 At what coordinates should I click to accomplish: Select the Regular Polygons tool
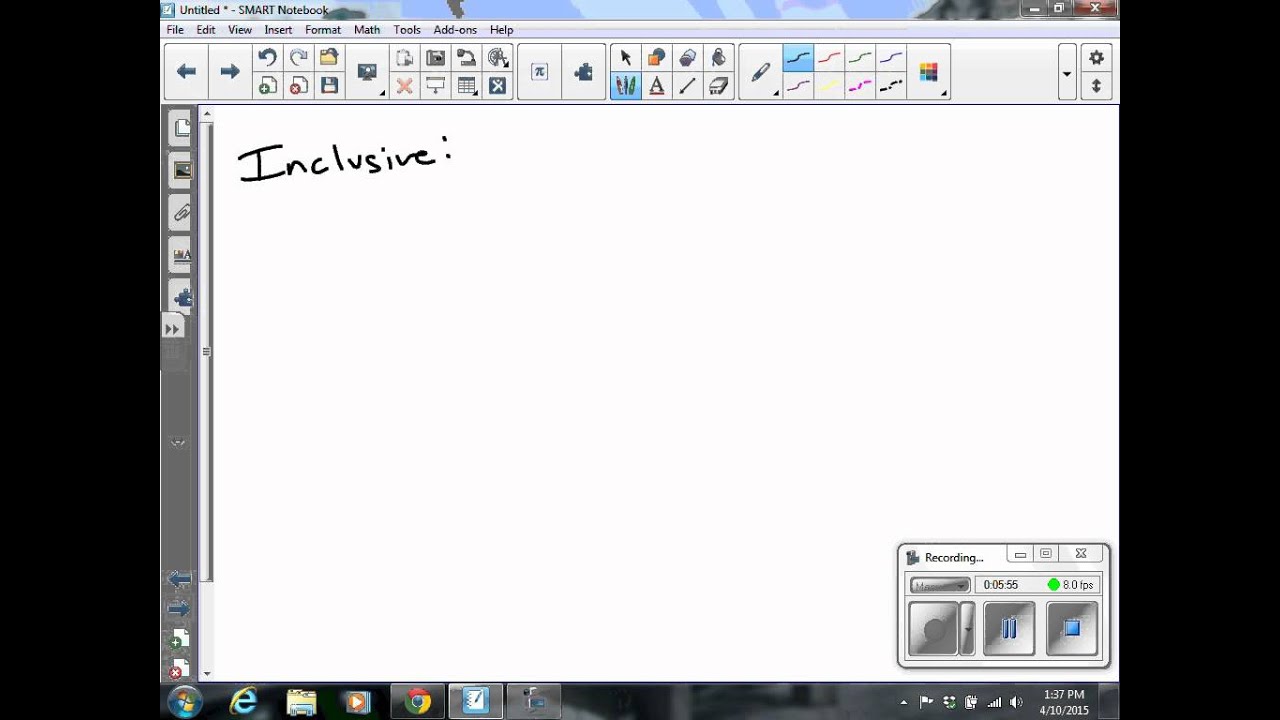(x=688, y=58)
